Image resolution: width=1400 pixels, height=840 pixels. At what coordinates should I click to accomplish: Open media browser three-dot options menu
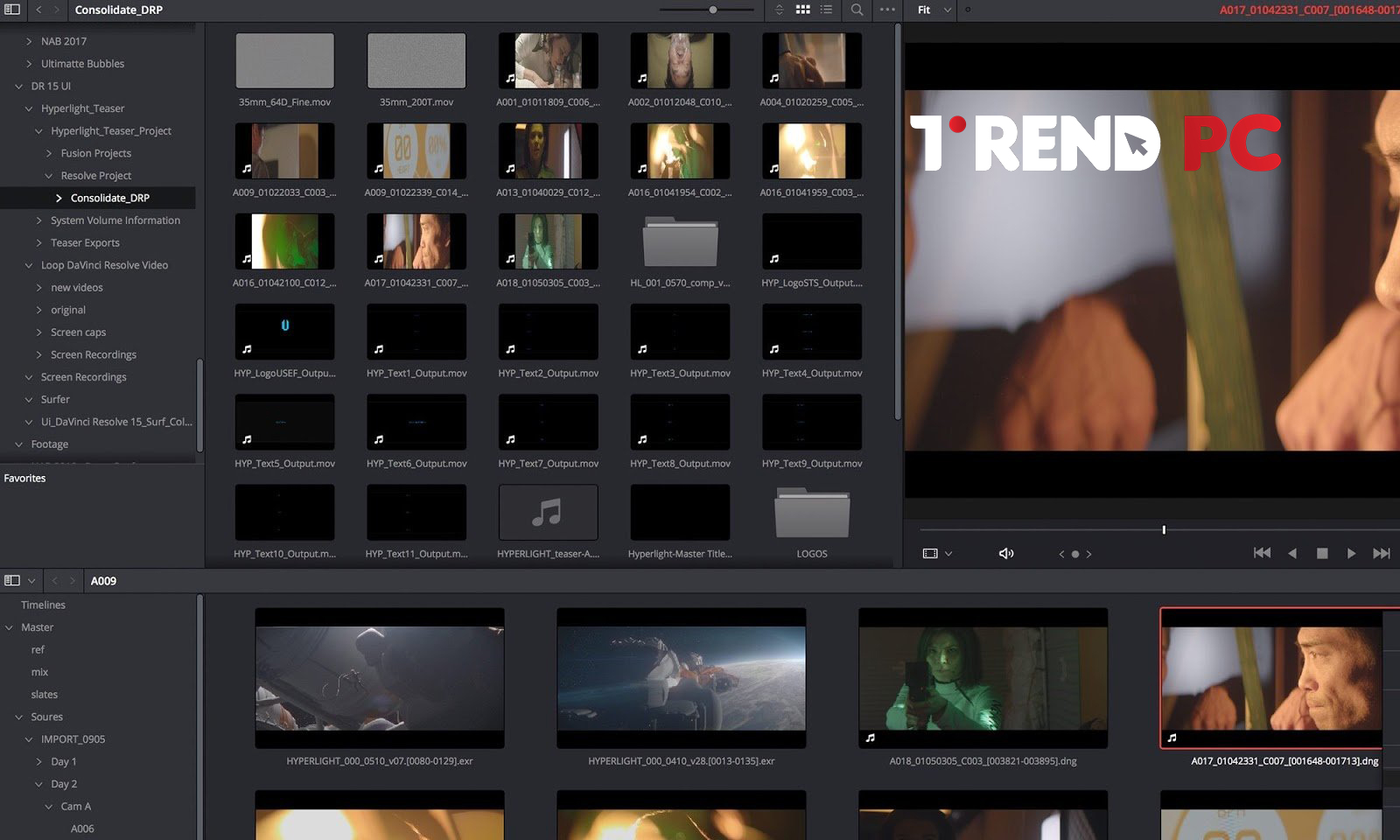coord(887,10)
